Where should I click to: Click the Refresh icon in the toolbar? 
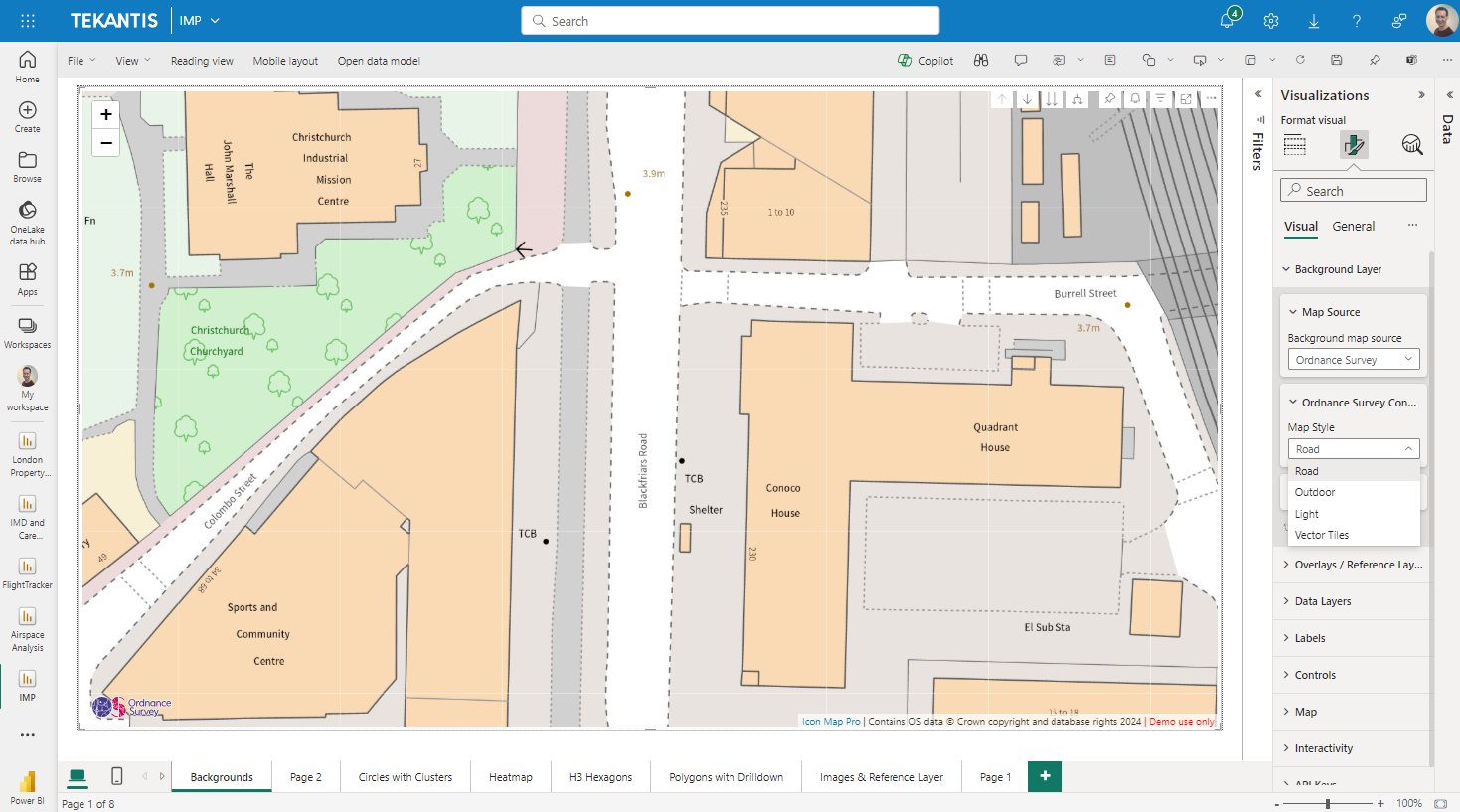click(x=1301, y=60)
